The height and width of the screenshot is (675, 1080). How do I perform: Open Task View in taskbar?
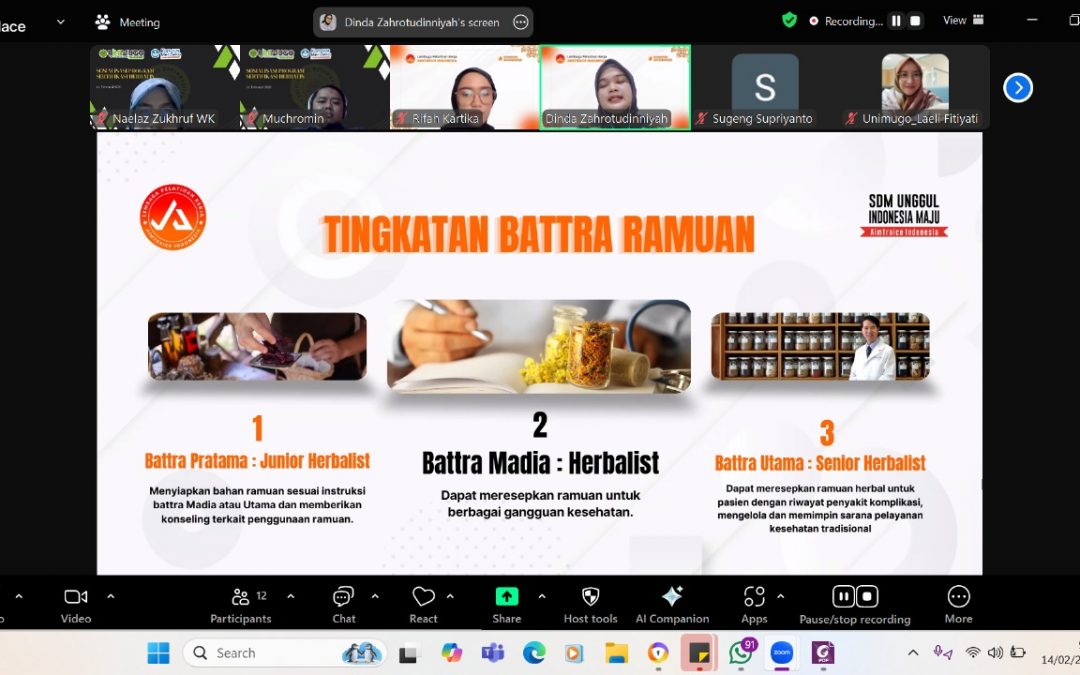point(408,653)
